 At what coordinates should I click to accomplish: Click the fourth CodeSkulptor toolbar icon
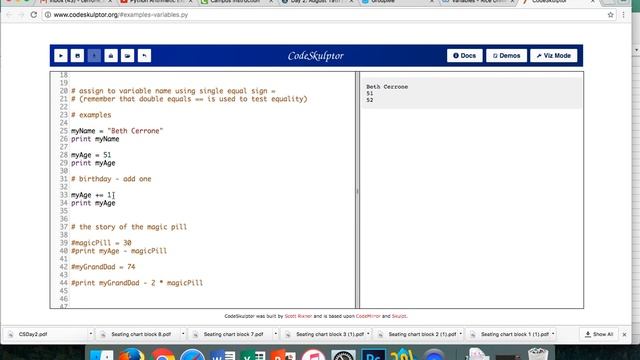111,56
